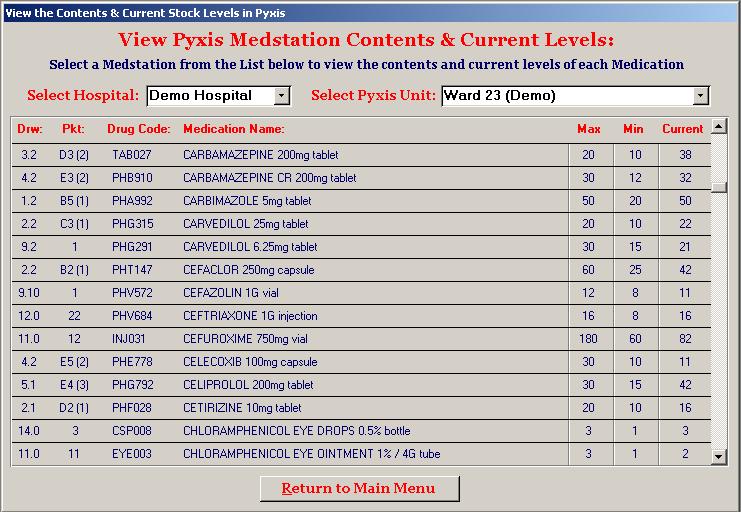
Task: Select CELIPROLOL 200mg tablet name
Action: click(248, 385)
